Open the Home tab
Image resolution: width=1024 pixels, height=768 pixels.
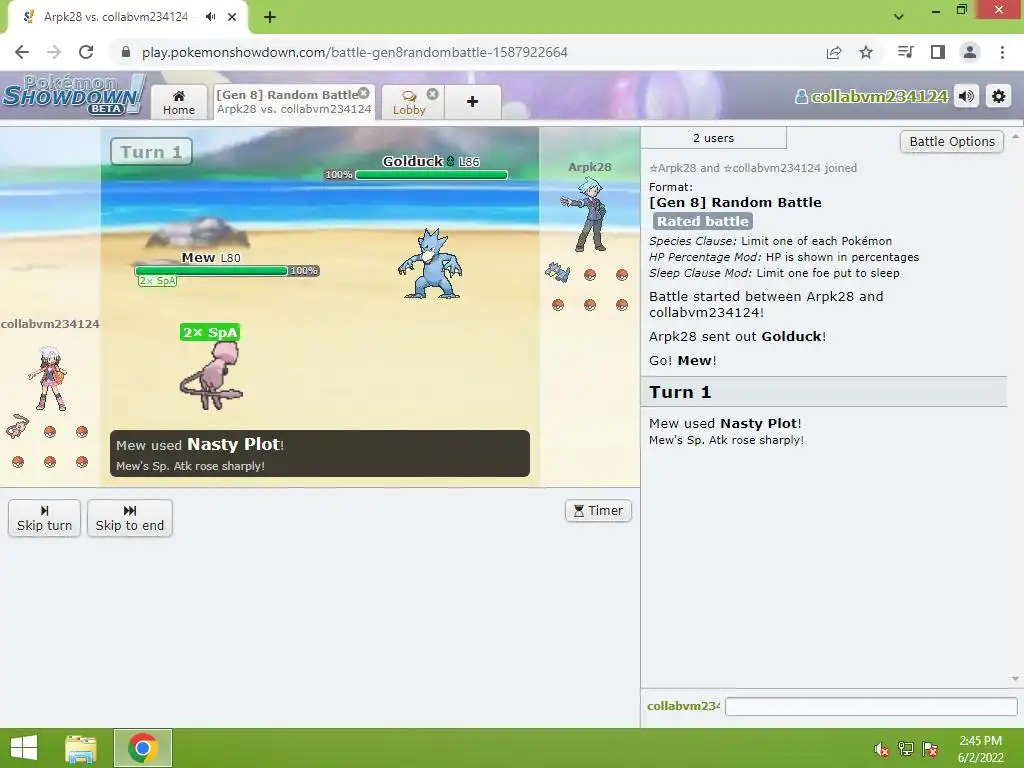click(179, 102)
